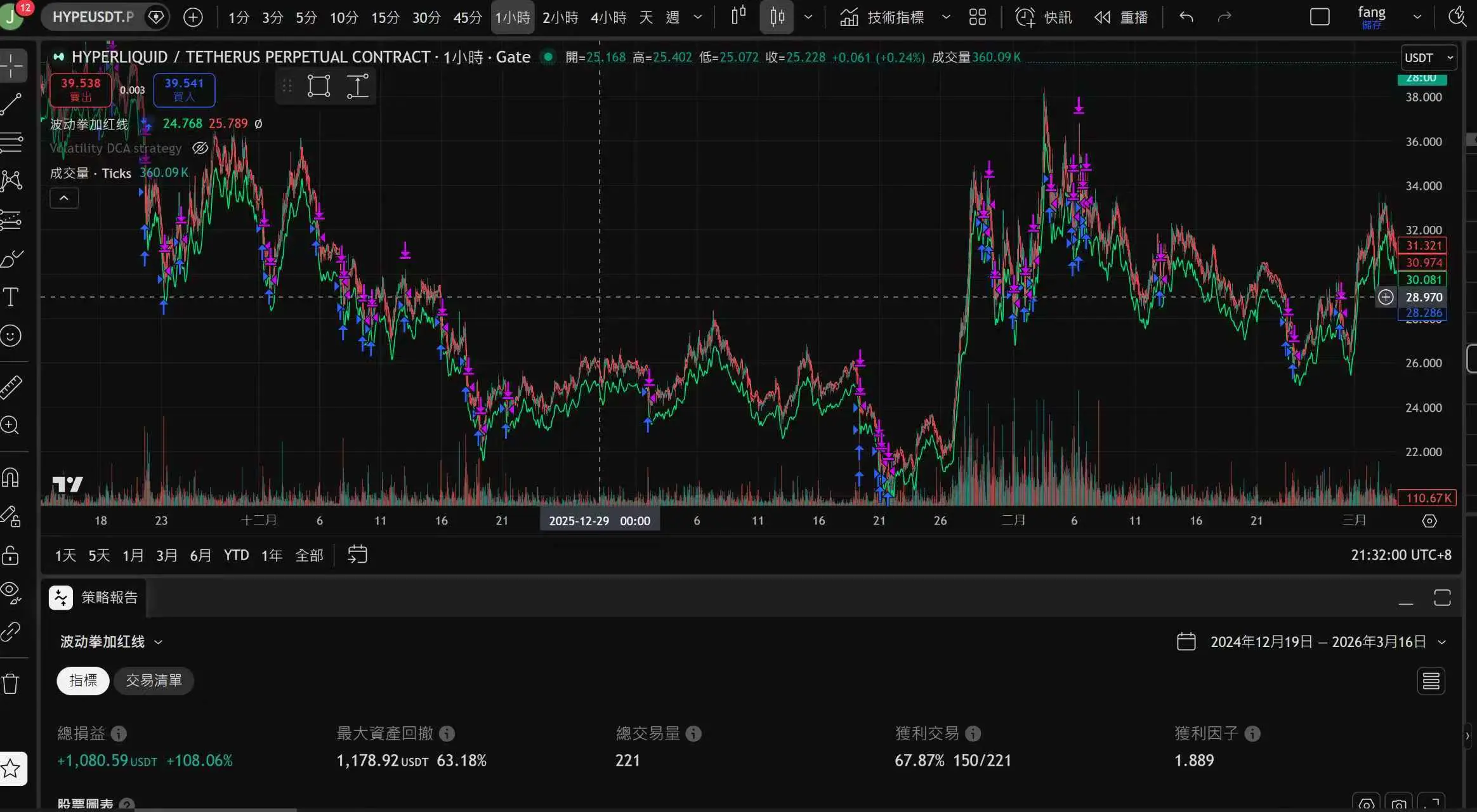Set range to 3月
Screen dimensions: 1477x812
click(166, 556)
